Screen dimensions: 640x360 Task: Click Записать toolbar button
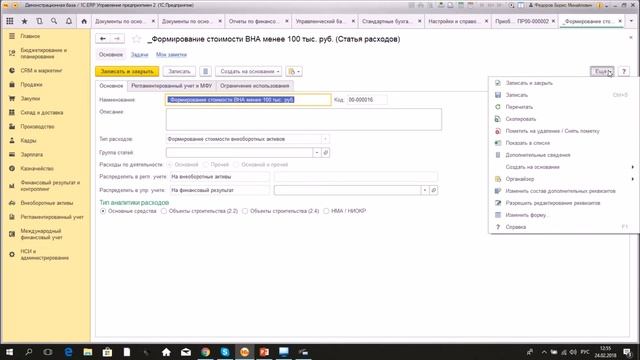click(179, 71)
